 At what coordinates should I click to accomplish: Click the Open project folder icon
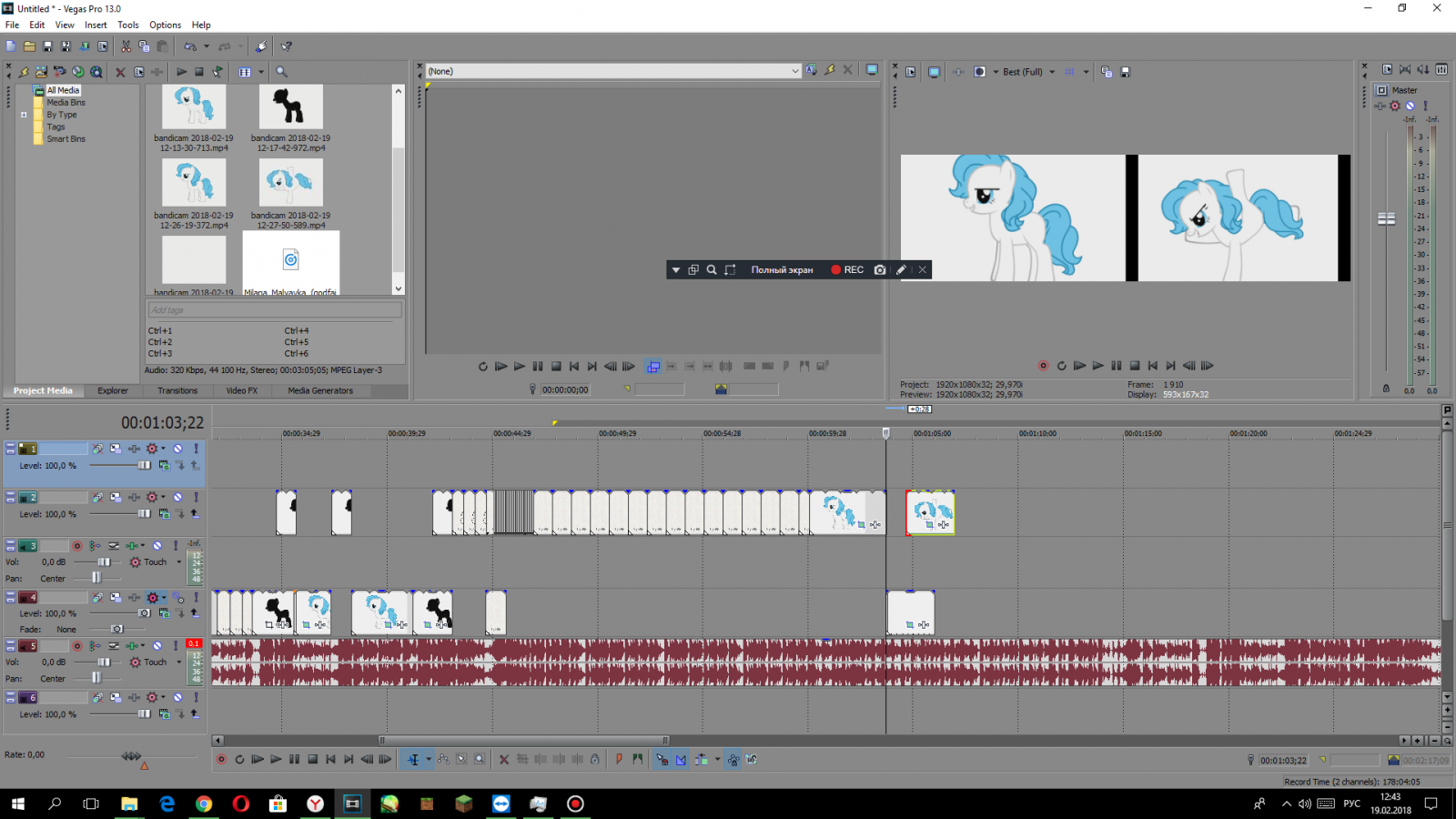(x=29, y=46)
